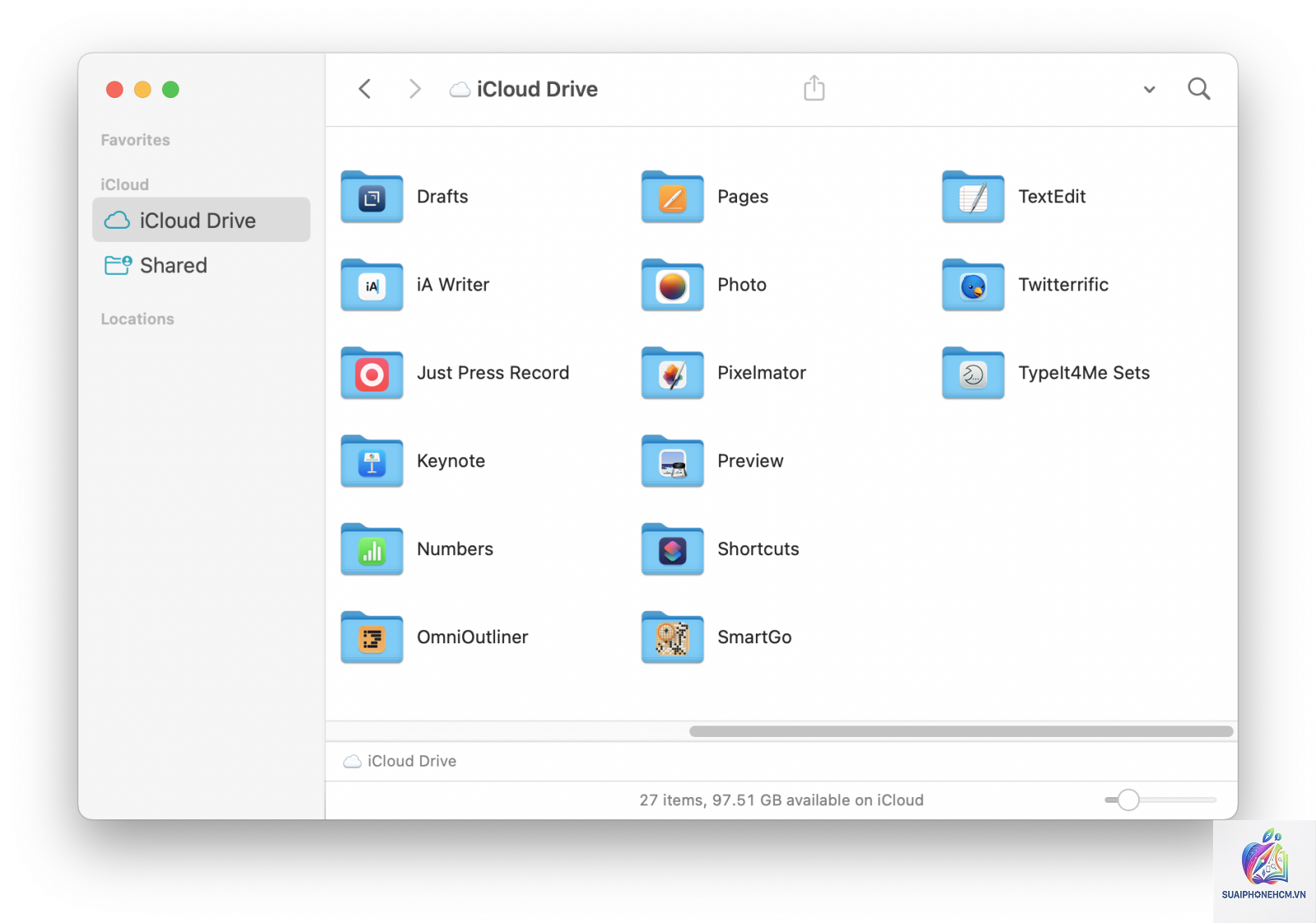Click iCloud Drive in the path bar
This screenshot has width=1316, height=923.
pos(400,761)
